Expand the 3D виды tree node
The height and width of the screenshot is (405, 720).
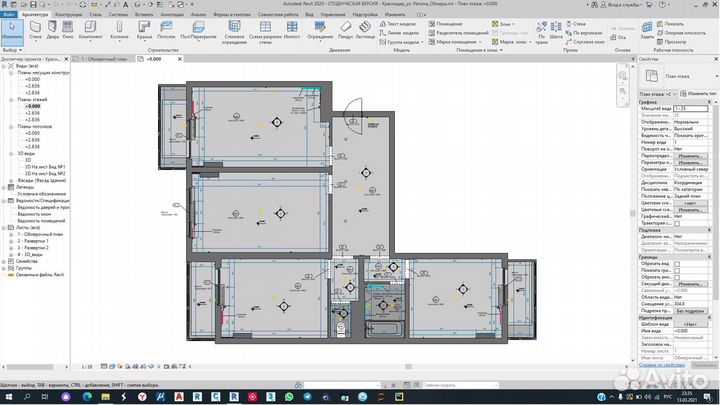click(10, 154)
